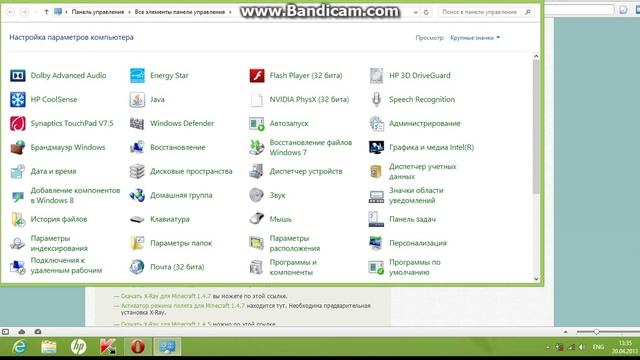Open the HP CoolSense snowflake icon
This screenshot has width=640, height=360.
(x=18, y=100)
